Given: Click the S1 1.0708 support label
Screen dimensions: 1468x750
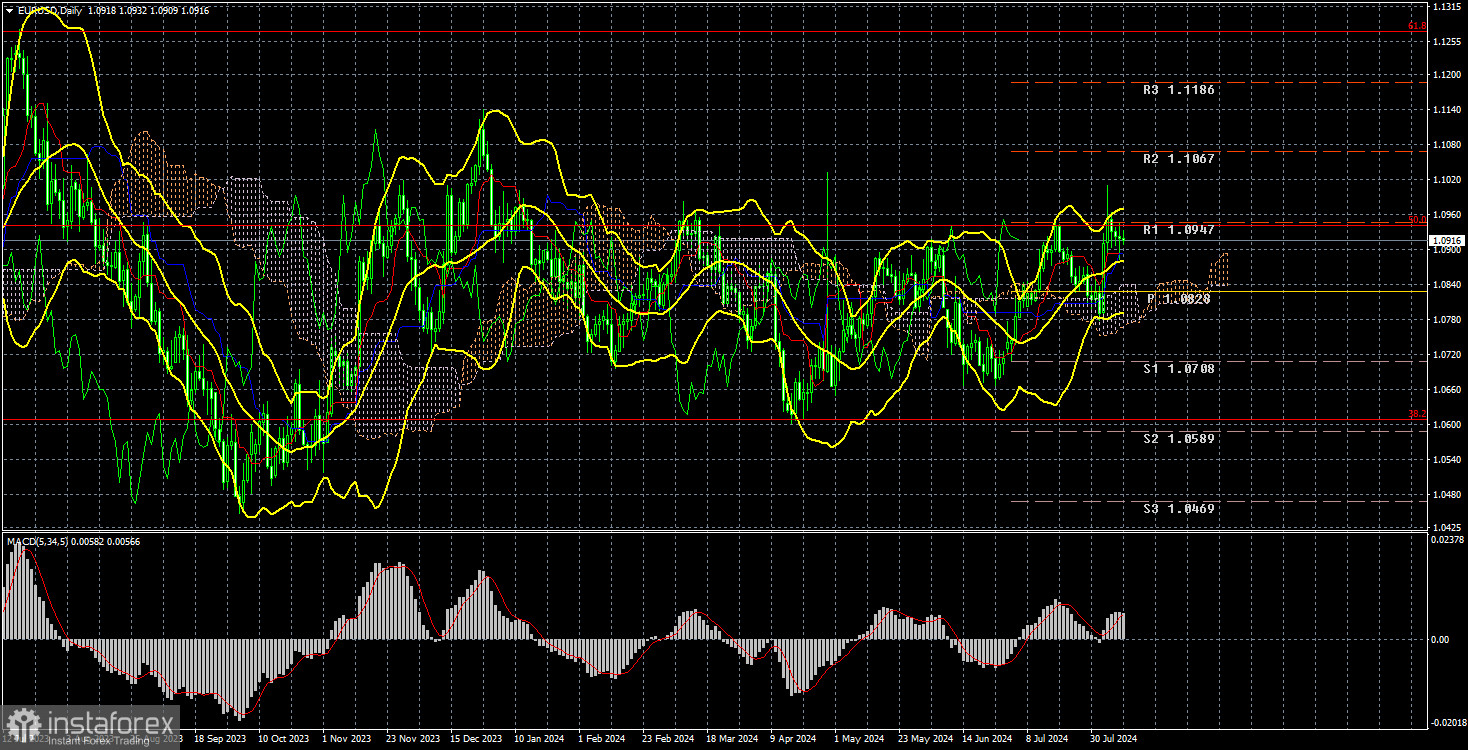Looking at the screenshot, I should [1179, 369].
